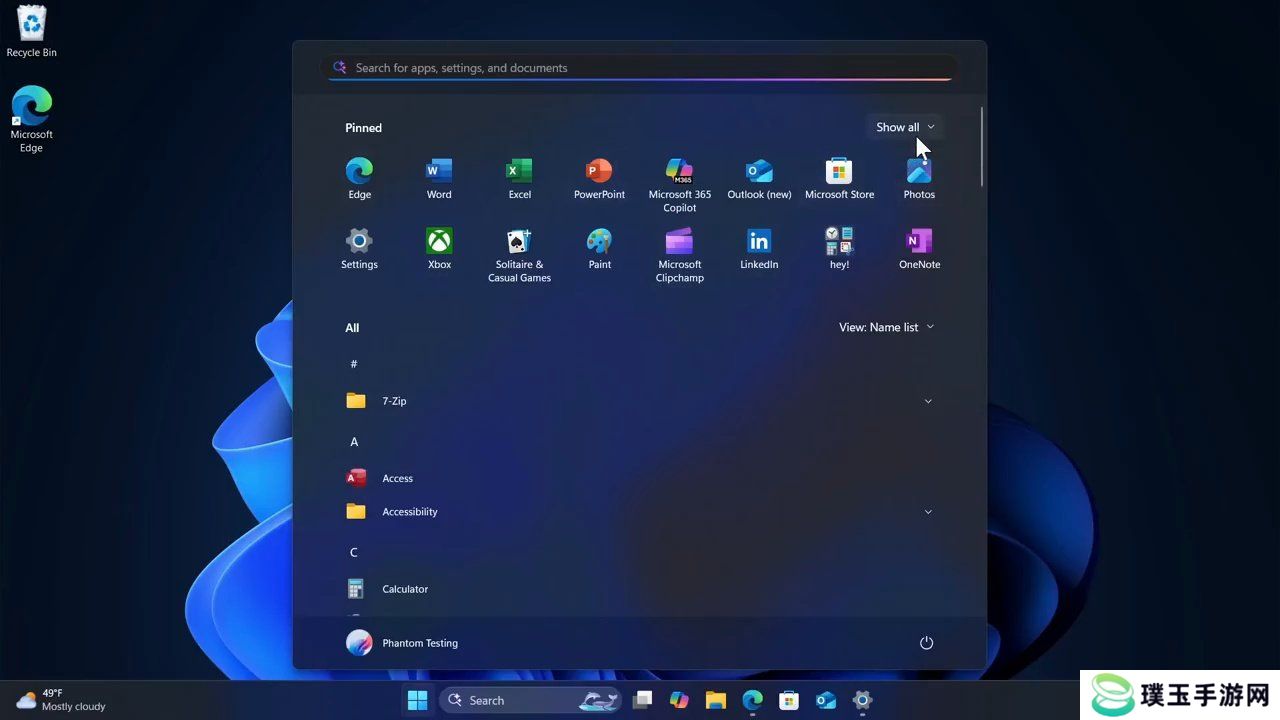Open Edge from the pinned apps
Image resolution: width=1280 pixels, height=720 pixels.
(x=359, y=179)
